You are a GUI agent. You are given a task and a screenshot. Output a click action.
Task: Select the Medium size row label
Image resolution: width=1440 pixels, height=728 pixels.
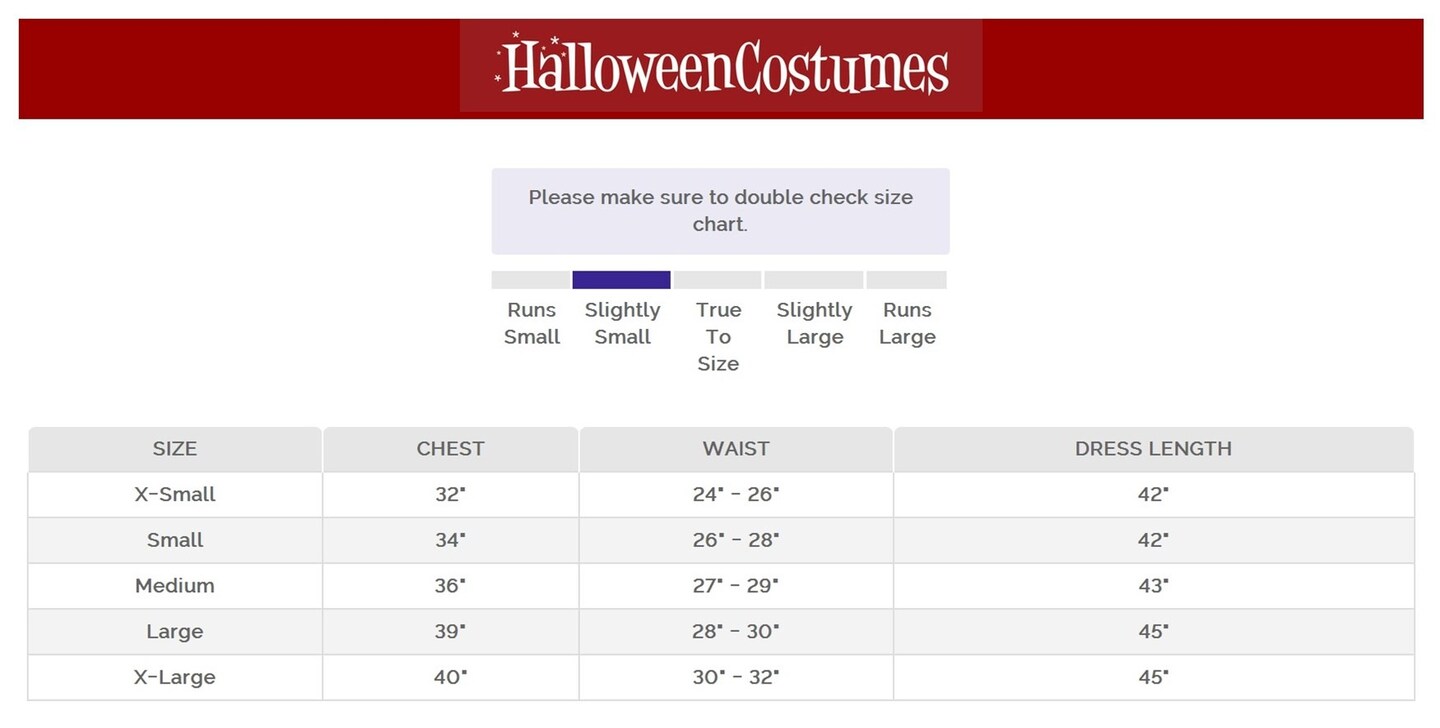[175, 586]
